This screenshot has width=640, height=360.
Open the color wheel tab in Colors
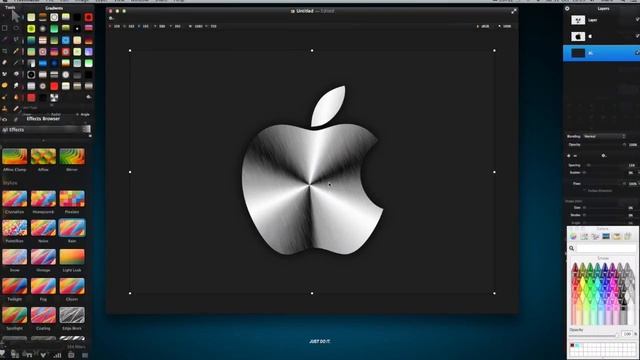(573, 236)
